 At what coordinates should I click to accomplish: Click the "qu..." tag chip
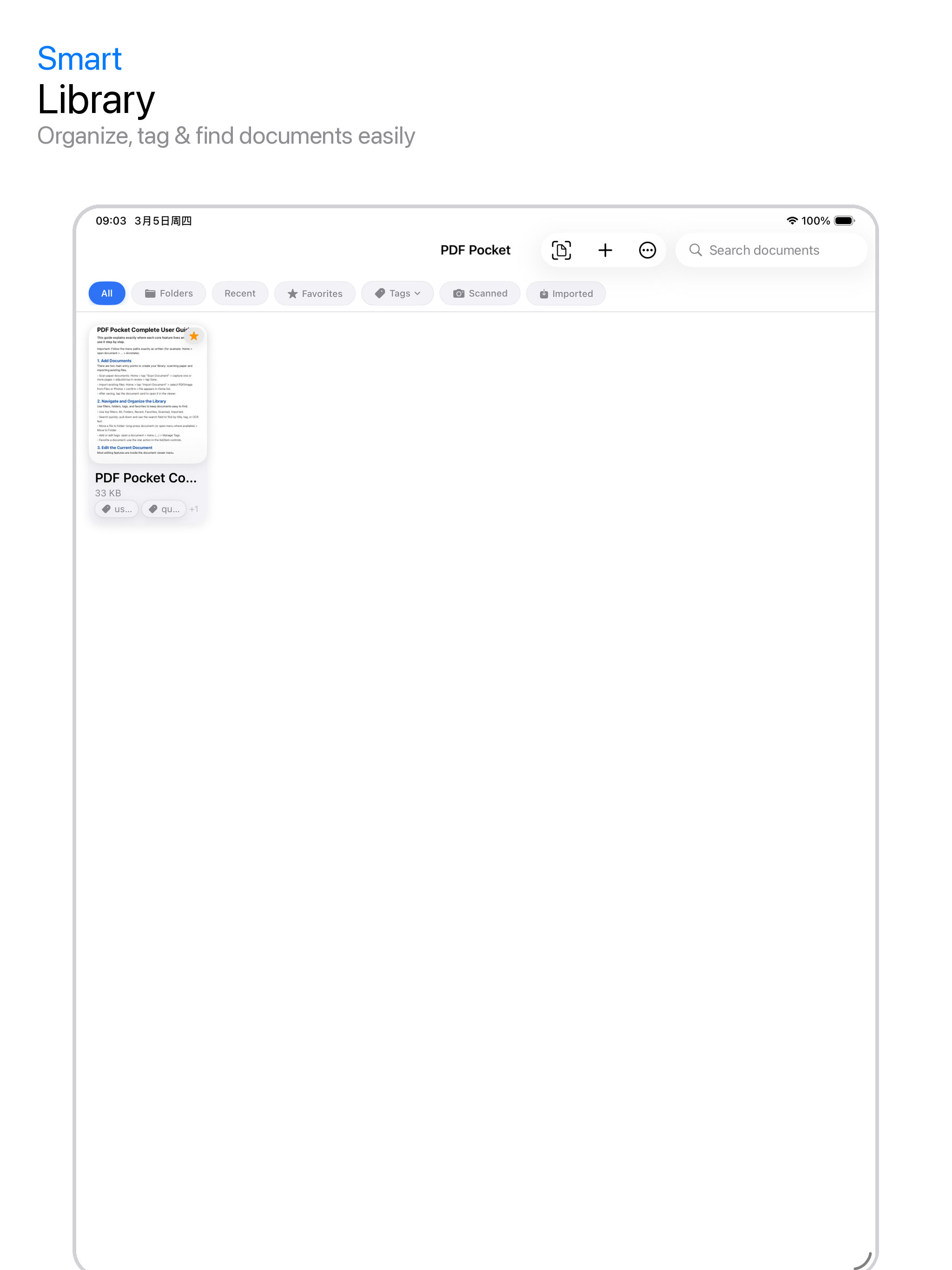coord(164,509)
